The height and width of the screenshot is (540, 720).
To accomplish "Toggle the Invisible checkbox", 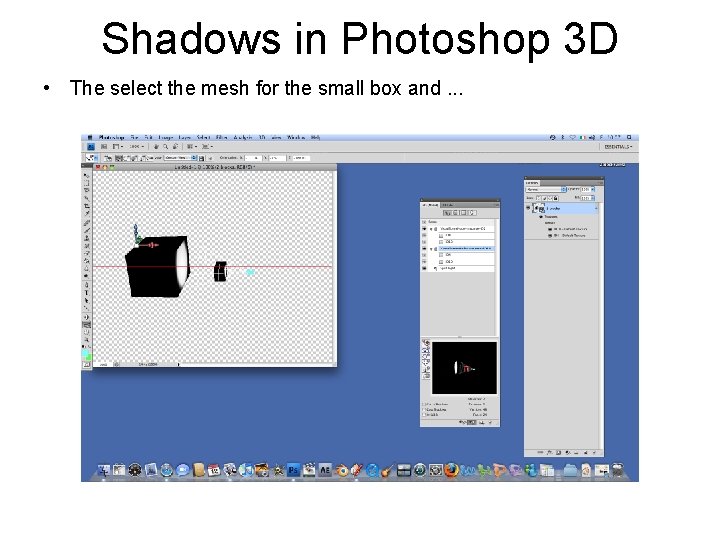I will coord(424,415).
